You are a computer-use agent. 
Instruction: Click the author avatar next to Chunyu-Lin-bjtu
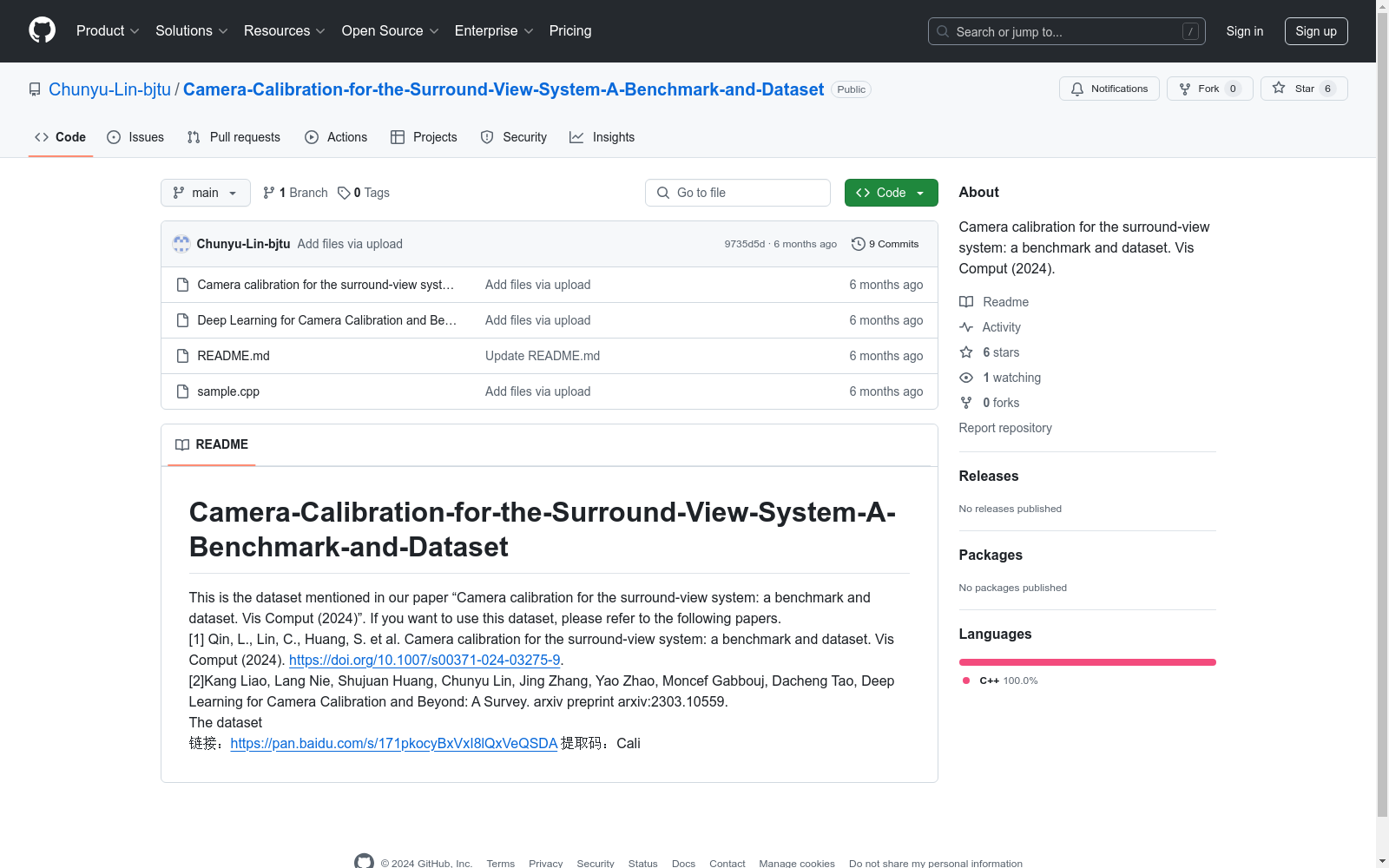coord(181,244)
